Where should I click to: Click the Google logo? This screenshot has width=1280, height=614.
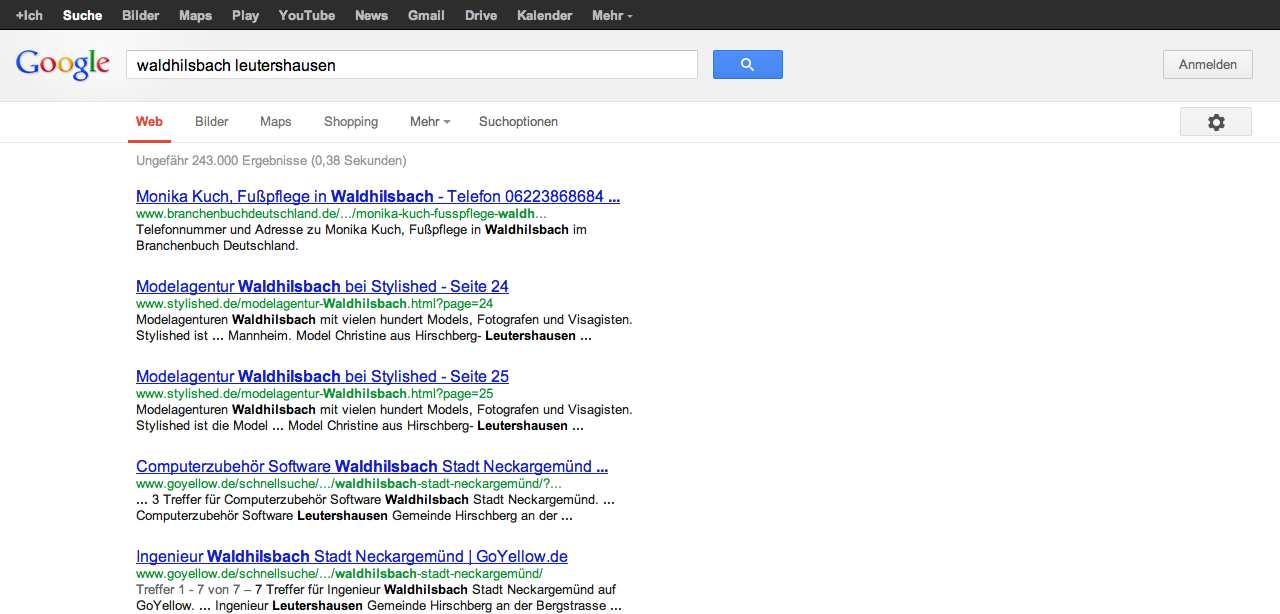pyautogui.click(x=63, y=65)
